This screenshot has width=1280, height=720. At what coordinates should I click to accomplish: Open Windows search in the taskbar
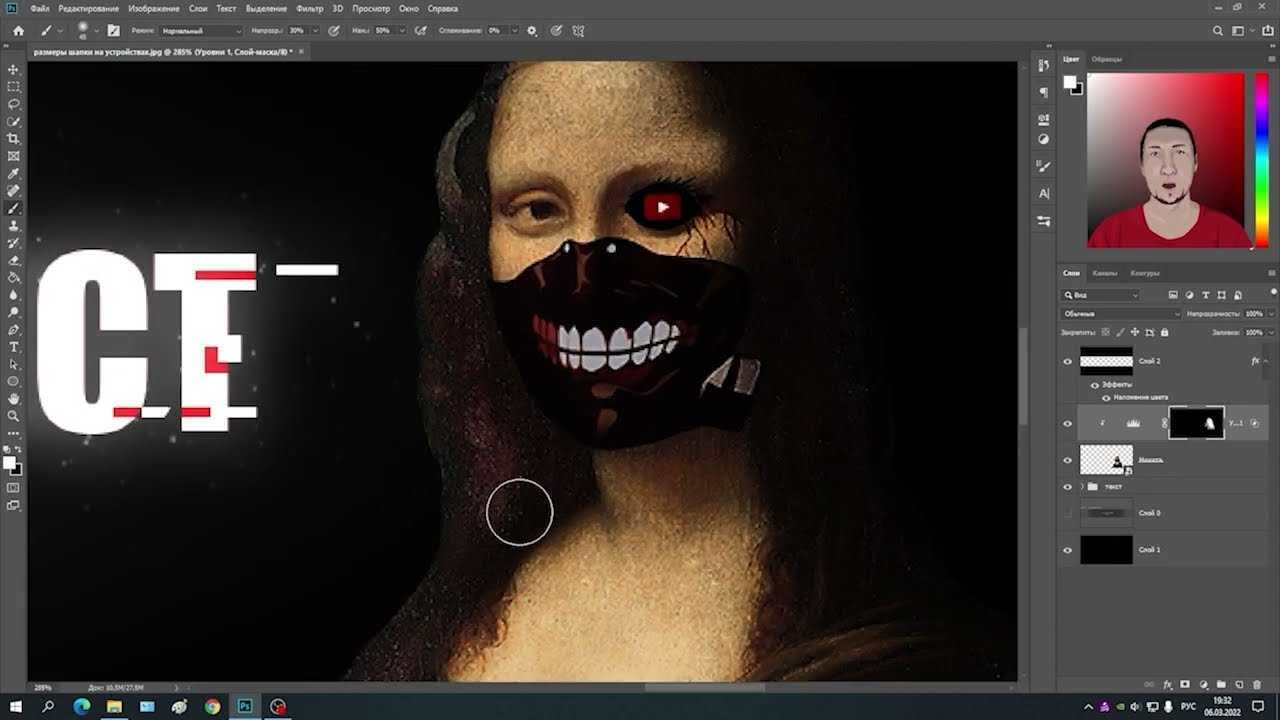click(x=48, y=706)
